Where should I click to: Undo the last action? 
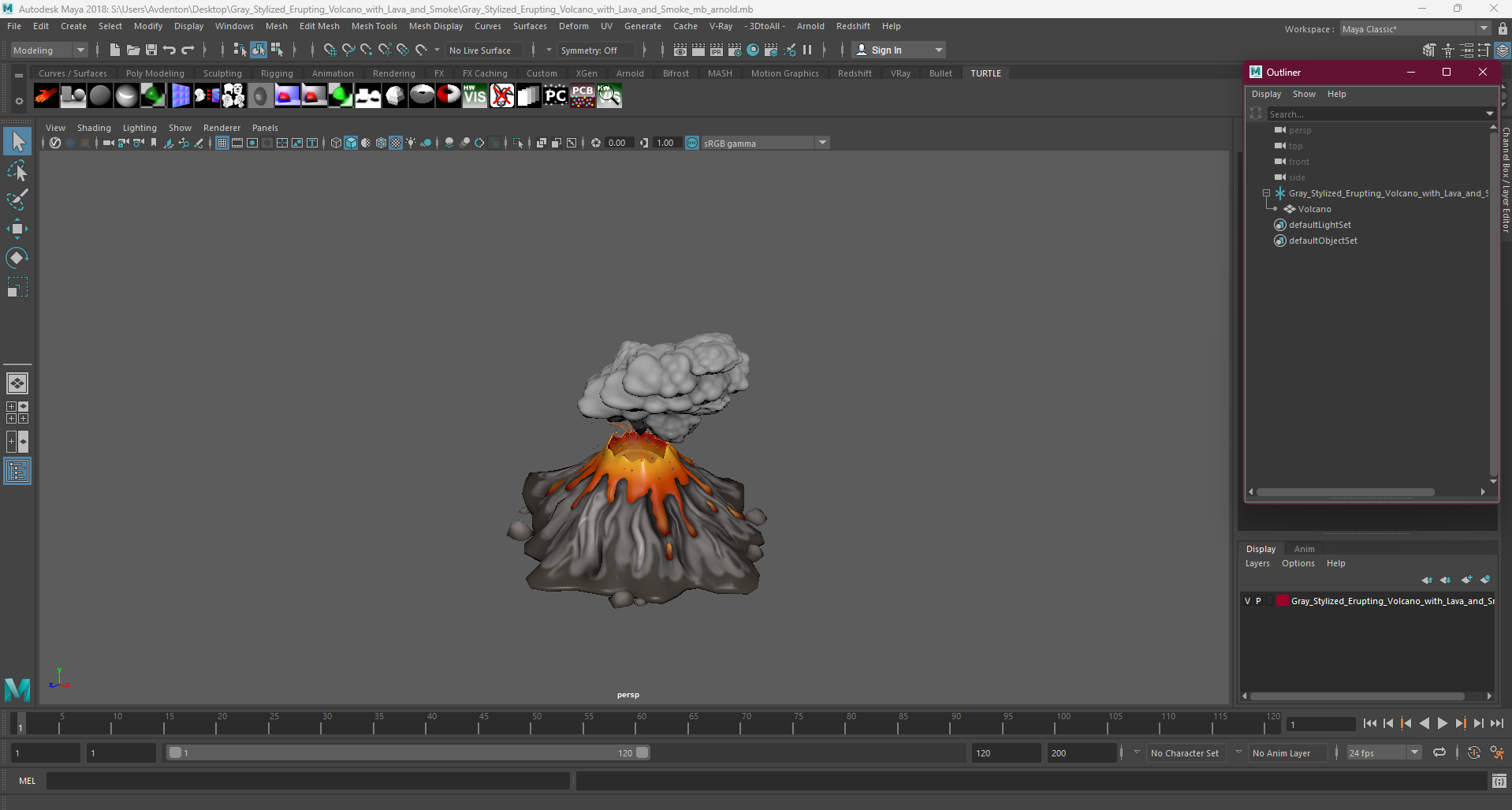[169, 50]
